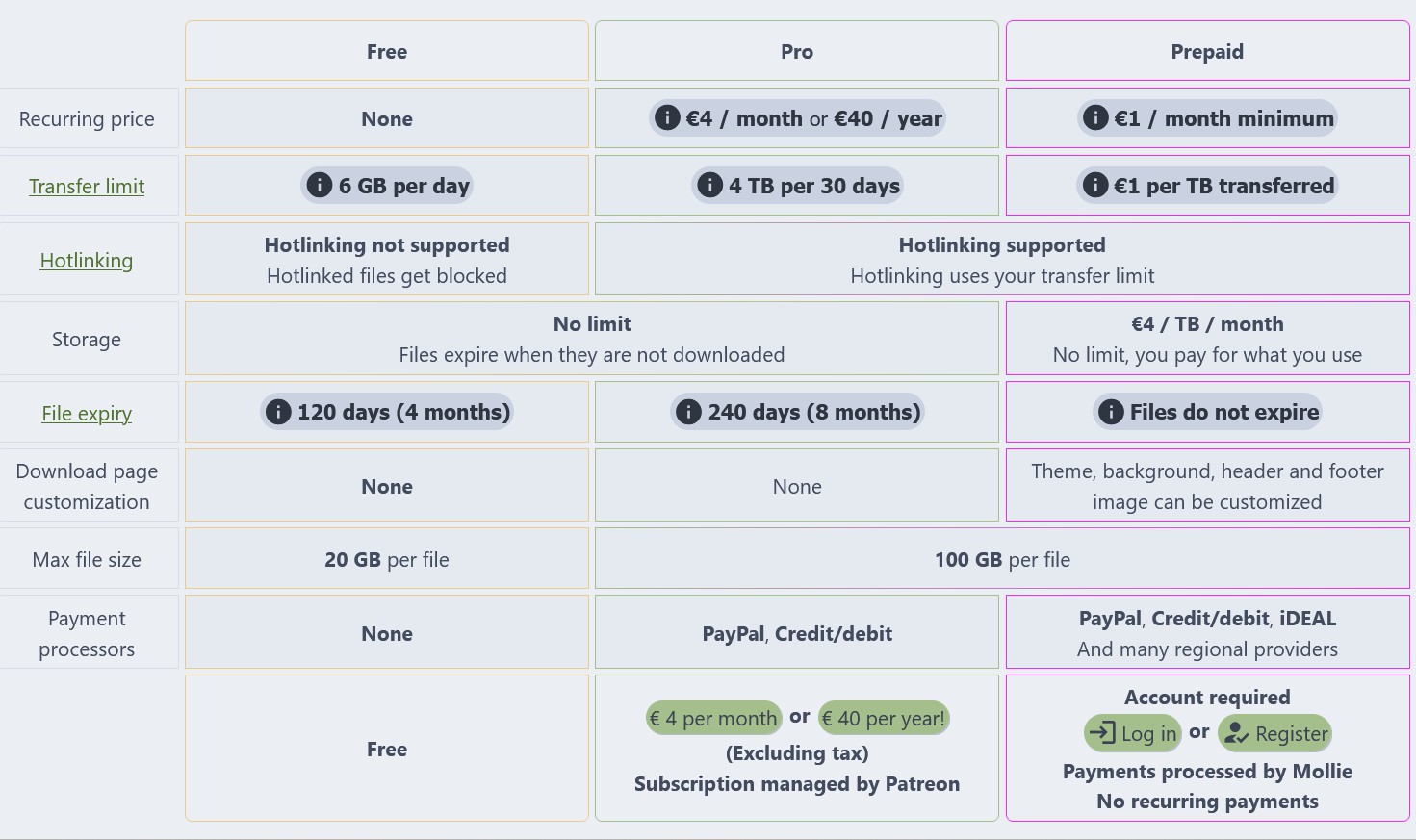Click the login arrow icon in Log in button

pos(1102,733)
